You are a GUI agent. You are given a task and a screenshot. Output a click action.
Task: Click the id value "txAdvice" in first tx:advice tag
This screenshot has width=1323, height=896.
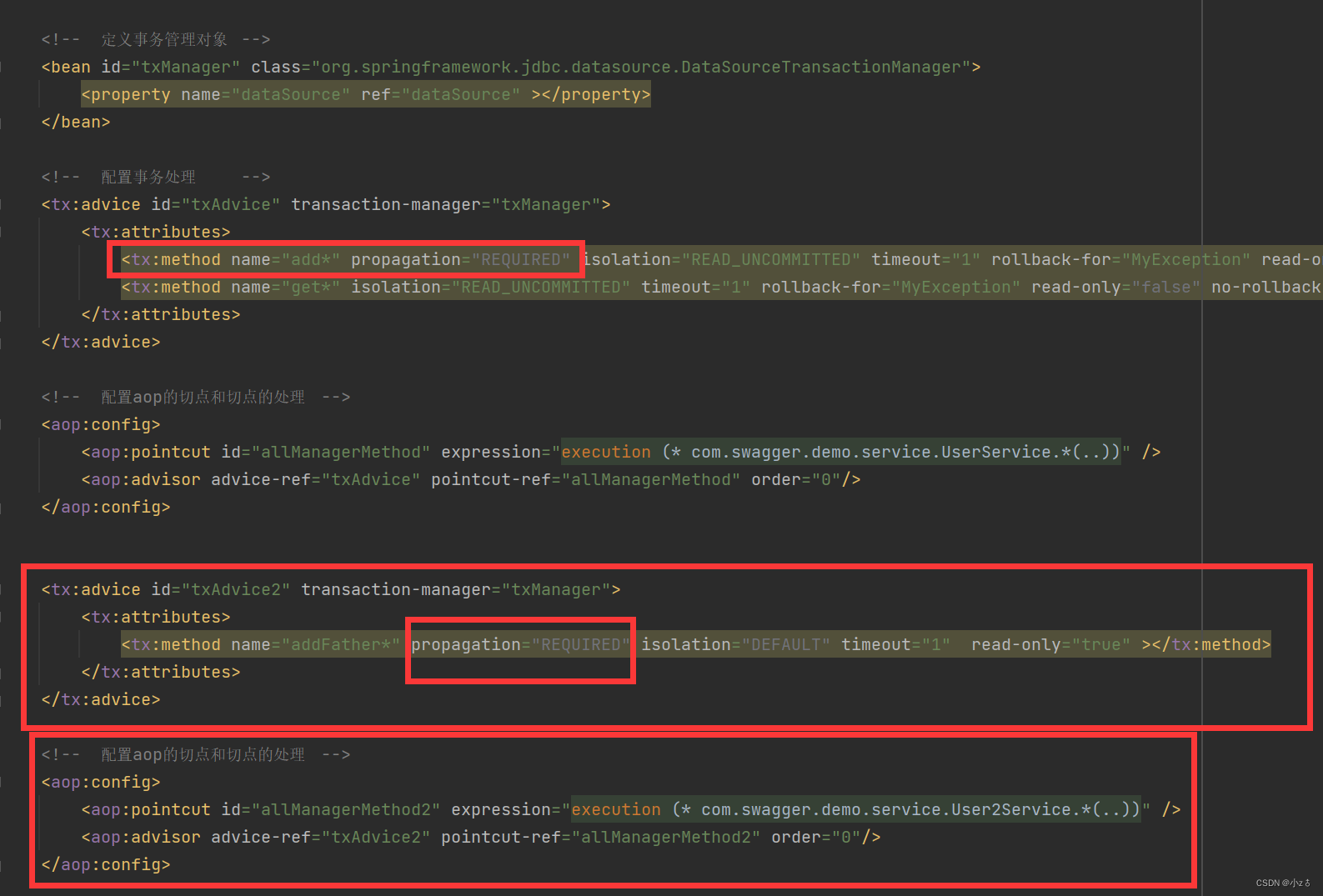click(231, 204)
